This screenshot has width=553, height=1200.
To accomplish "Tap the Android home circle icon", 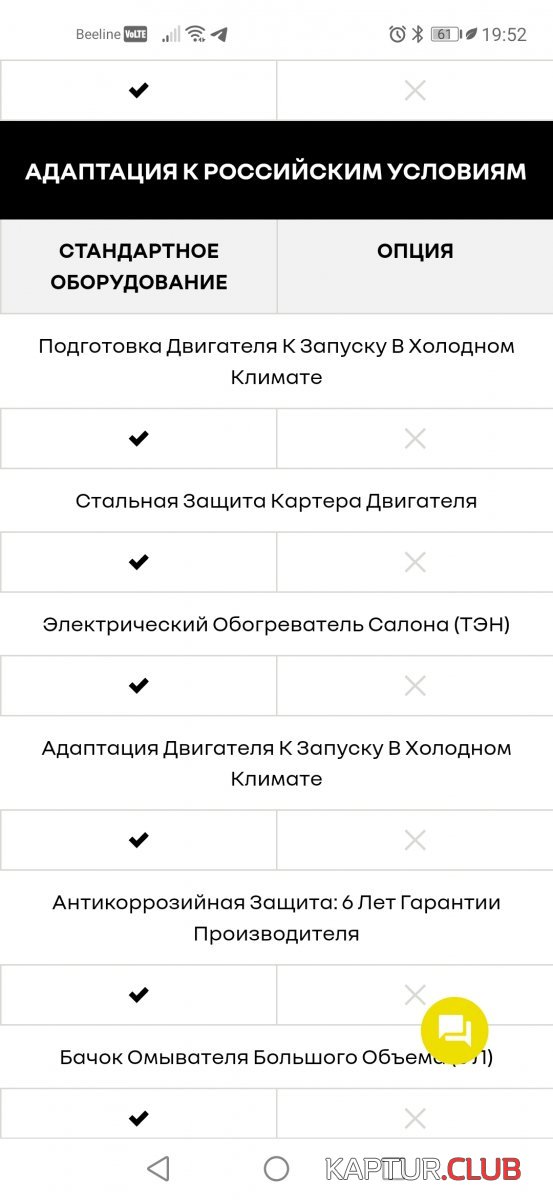I will 276,1168.
